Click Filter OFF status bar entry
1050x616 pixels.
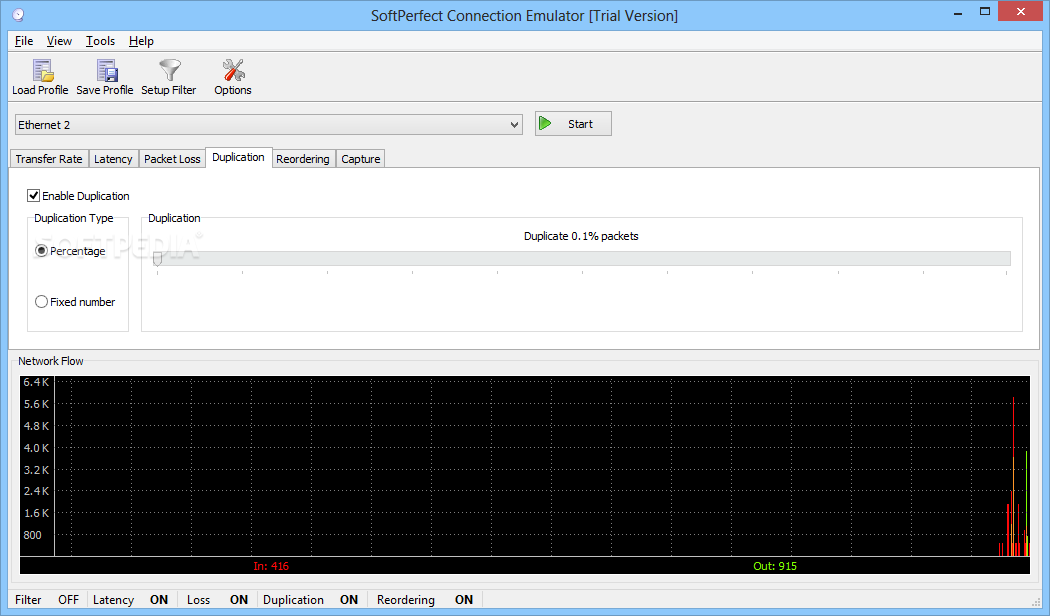pyautogui.click(x=47, y=599)
